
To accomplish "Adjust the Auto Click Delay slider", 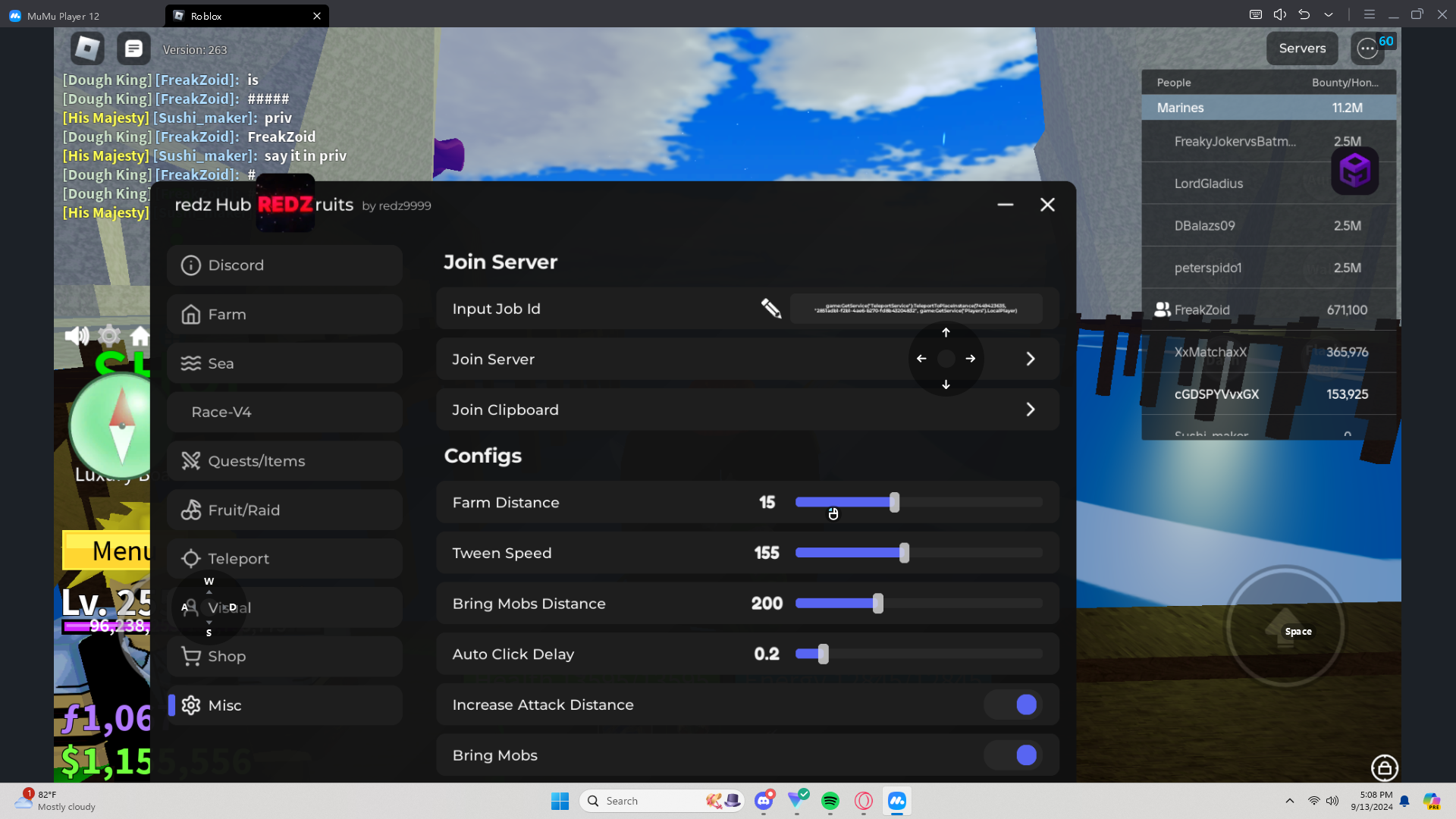I will [919, 654].
